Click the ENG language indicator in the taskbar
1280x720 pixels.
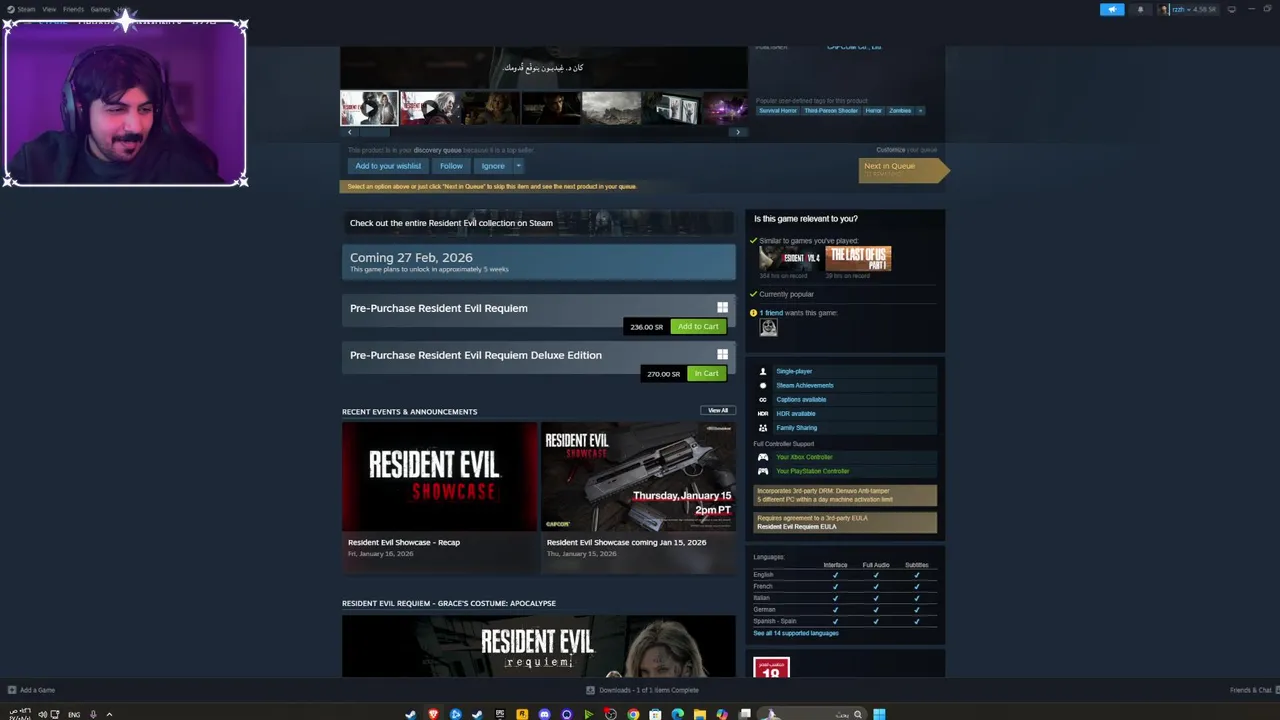point(74,714)
